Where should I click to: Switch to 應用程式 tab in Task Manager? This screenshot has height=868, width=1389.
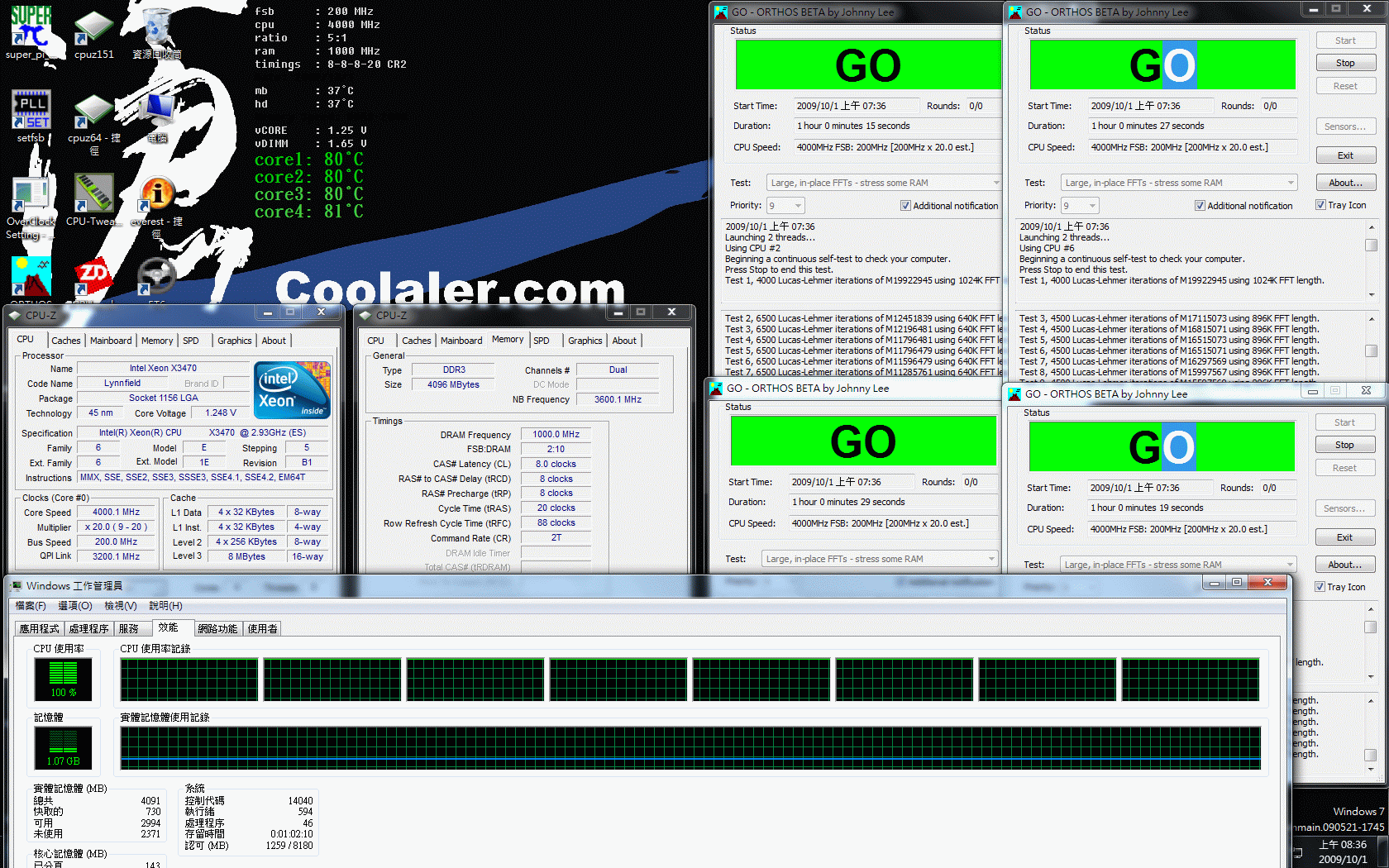[x=40, y=629]
